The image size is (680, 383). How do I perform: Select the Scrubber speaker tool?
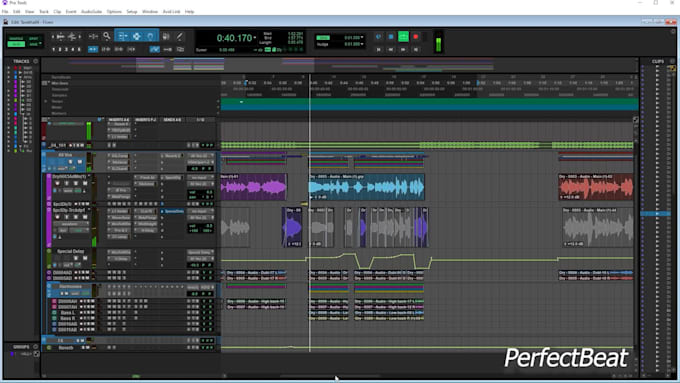click(x=166, y=36)
